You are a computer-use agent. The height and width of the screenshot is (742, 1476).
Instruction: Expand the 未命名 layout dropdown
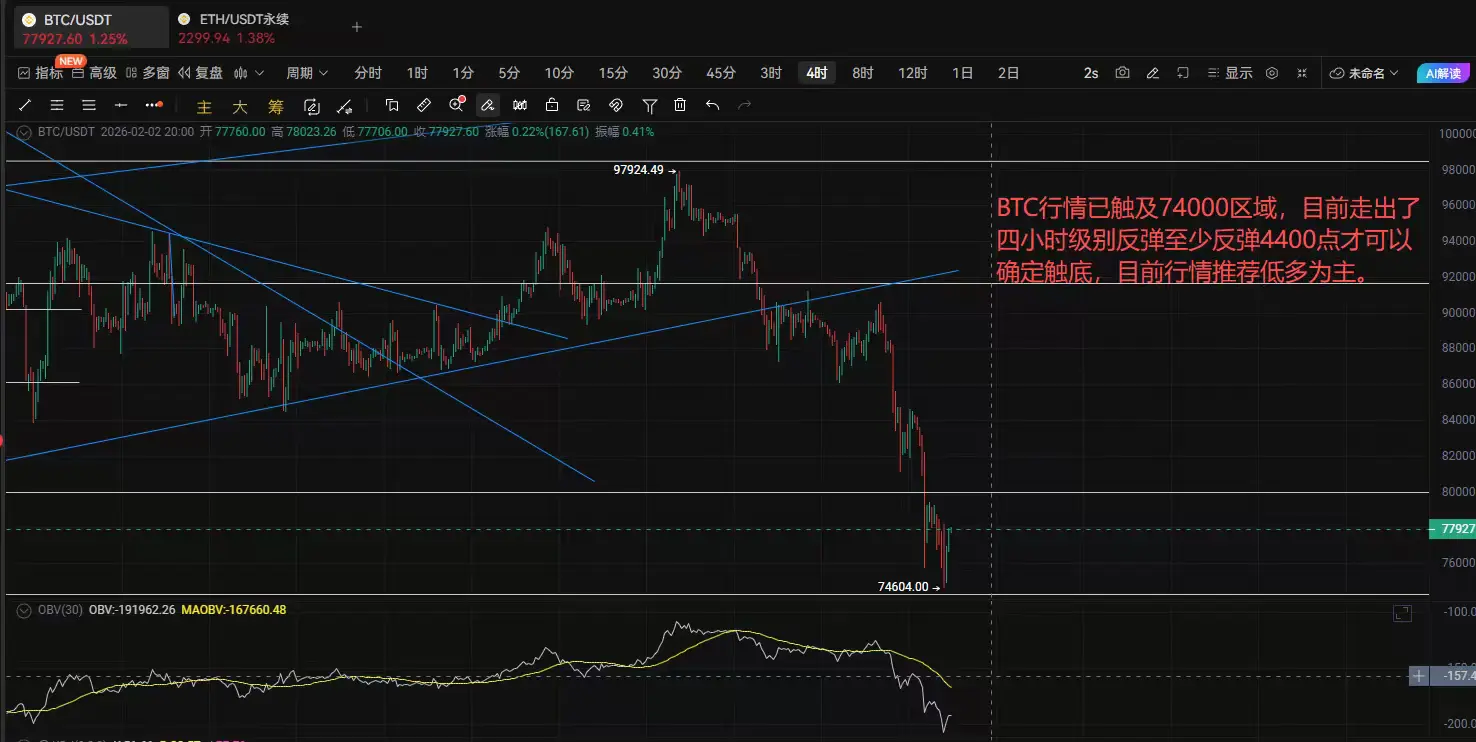point(1366,73)
